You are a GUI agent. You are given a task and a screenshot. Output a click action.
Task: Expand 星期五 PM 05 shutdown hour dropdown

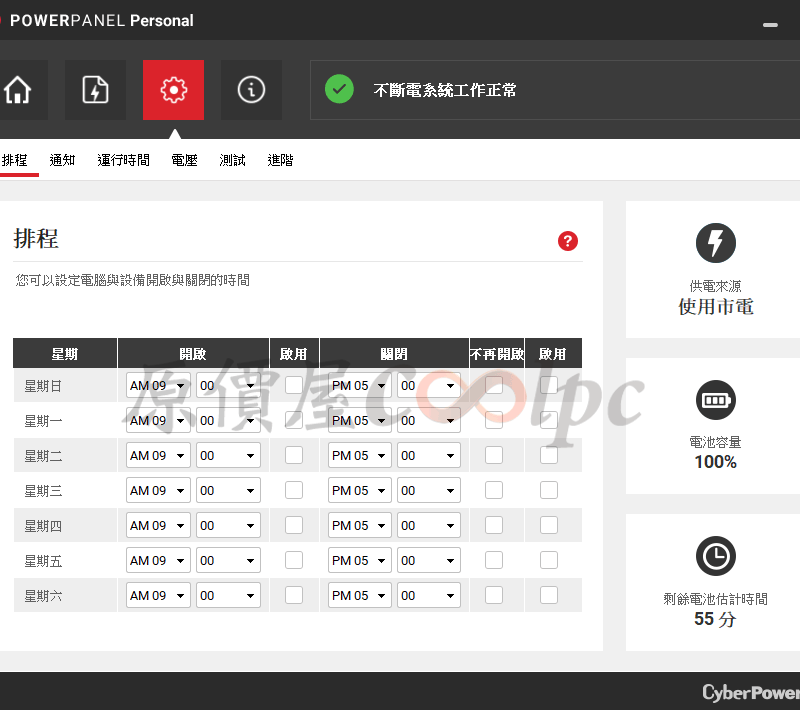pyautogui.click(x=360, y=560)
